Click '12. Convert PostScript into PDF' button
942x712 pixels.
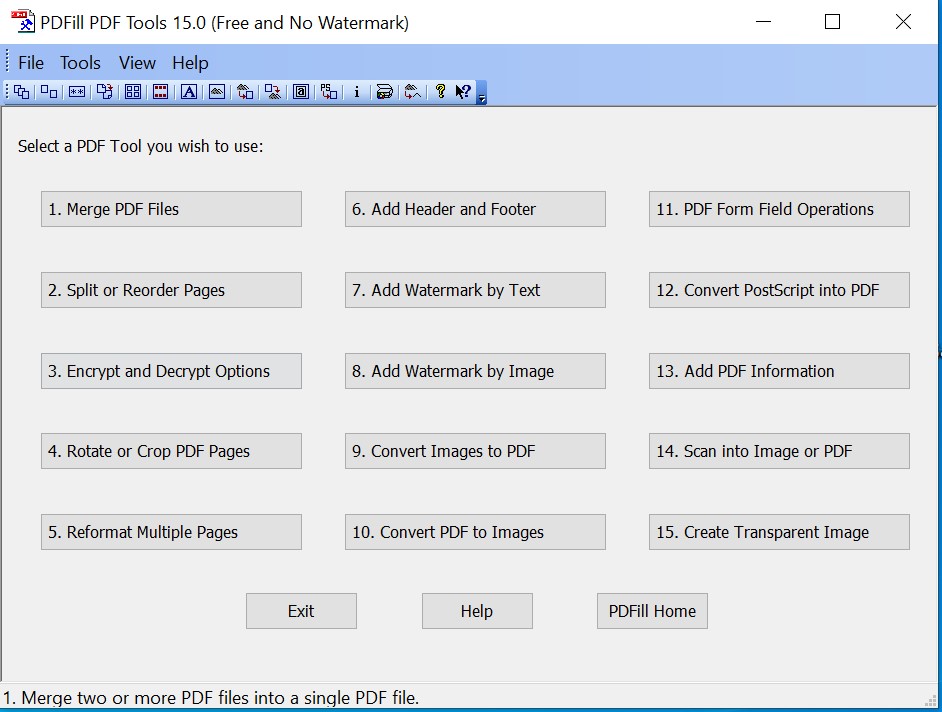(x=779, y=290)
